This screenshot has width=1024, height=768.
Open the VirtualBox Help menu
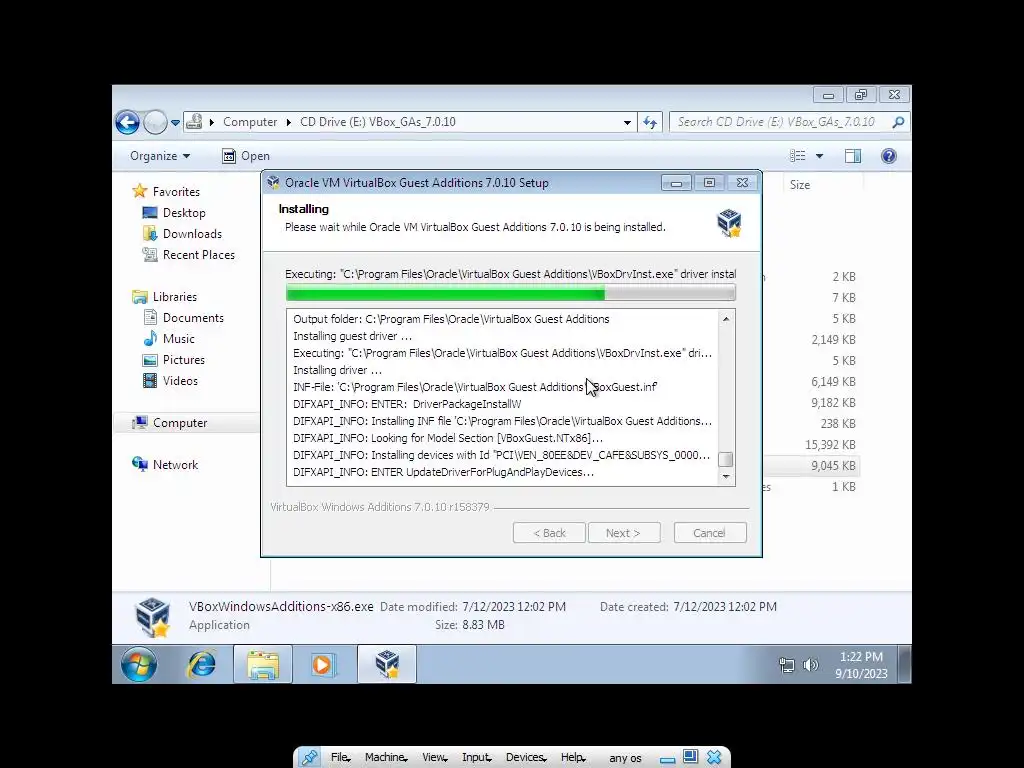click(573, 758)
